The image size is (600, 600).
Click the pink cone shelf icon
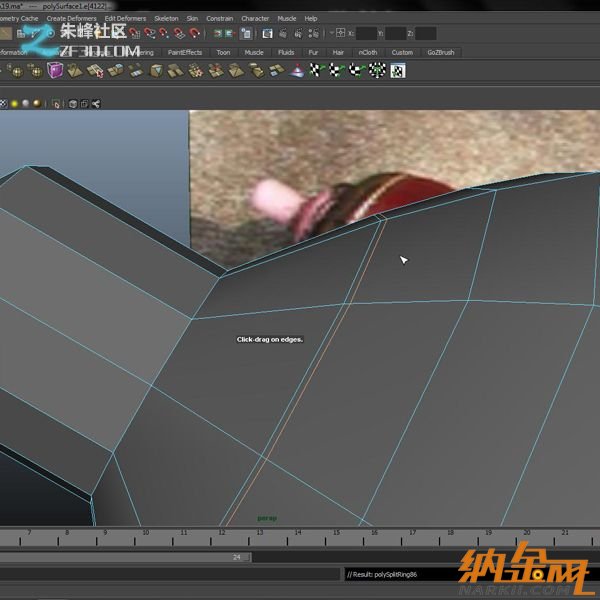click(x=297, y=70)
